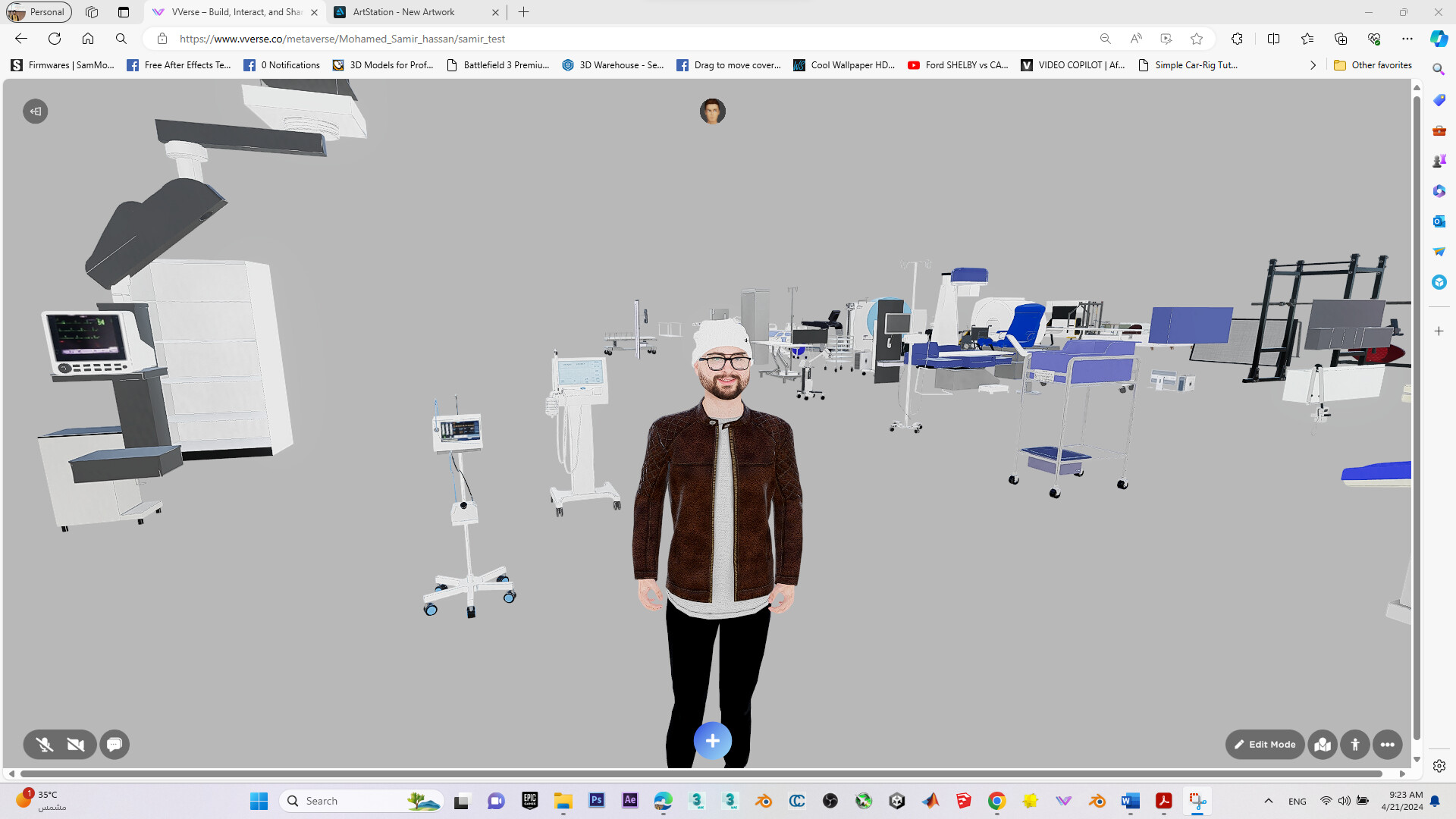
Task: Open the chat bubble icon
Action: tap(115, 745)
